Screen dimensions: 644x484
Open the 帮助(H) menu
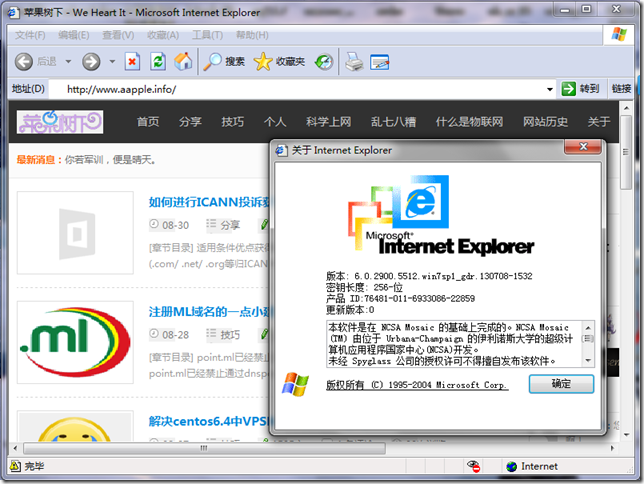pyautogui.click(x=250, y=35)
